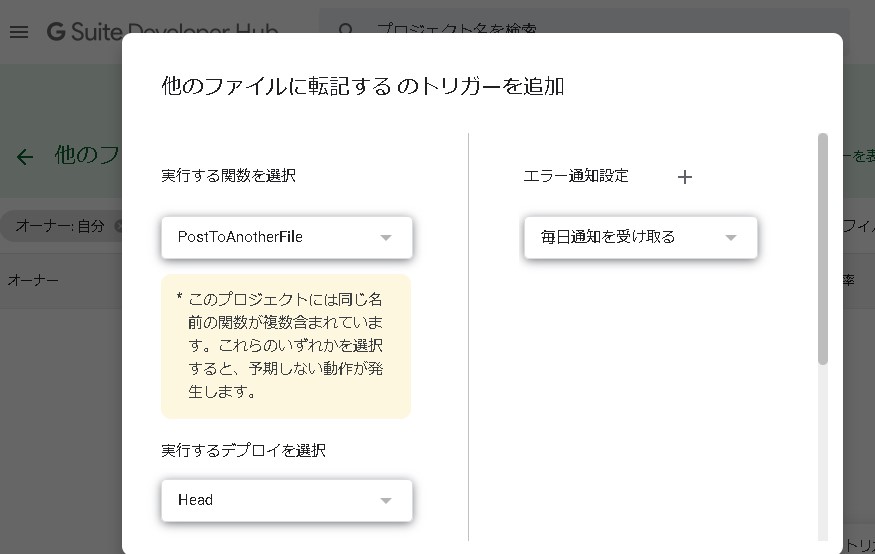This screenshot has height=554, width=875.
Task: Remove the オーナー: 自分 filter chip
Action: pos(118,226)
